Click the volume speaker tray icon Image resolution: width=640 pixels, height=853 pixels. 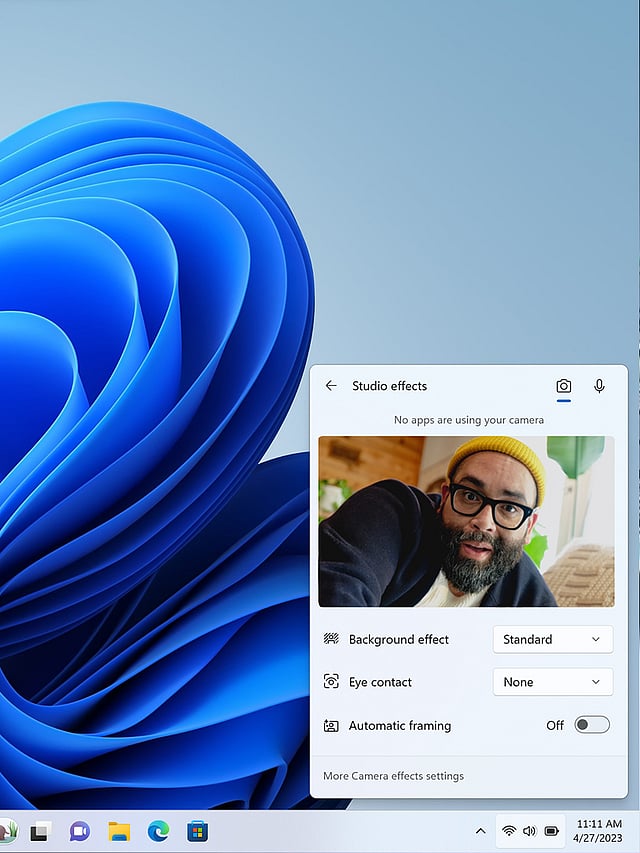pyautogui.click(x=529, y=831)
